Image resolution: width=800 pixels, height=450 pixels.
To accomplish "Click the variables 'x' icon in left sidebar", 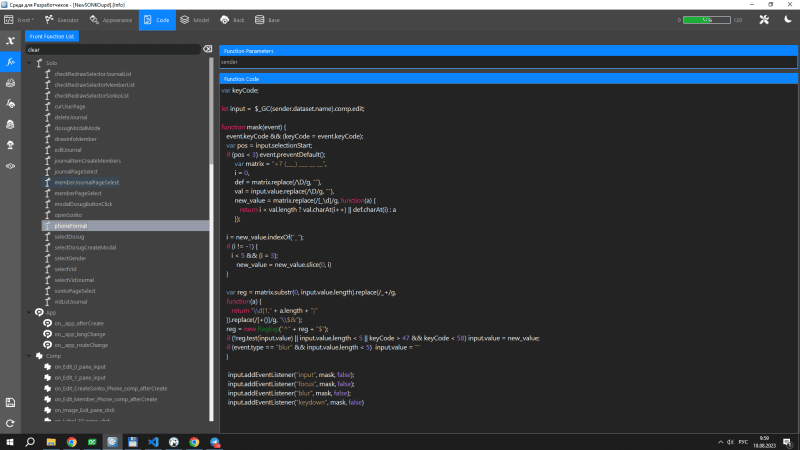I will 10,40.
